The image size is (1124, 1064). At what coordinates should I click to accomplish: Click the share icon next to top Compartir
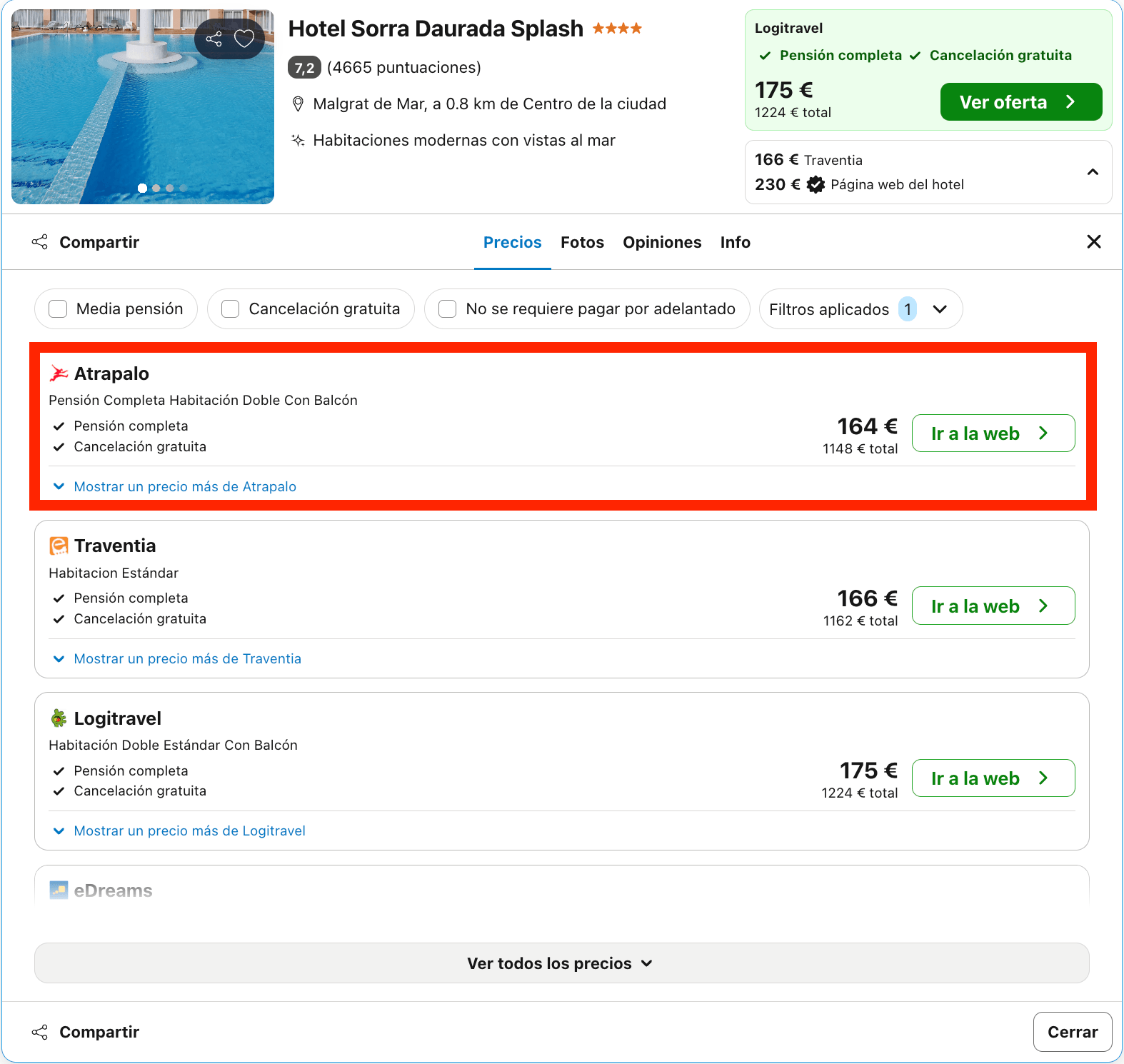[40, 242]
